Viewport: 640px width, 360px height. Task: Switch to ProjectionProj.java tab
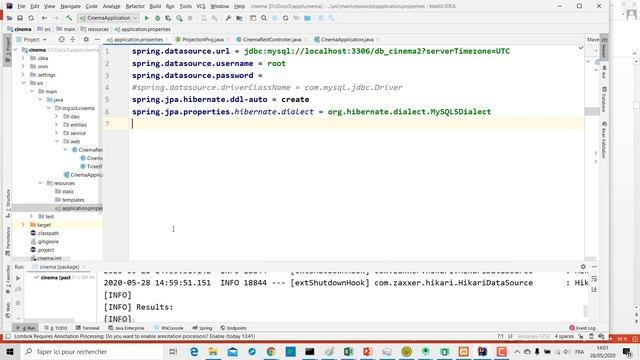(202, 40)
